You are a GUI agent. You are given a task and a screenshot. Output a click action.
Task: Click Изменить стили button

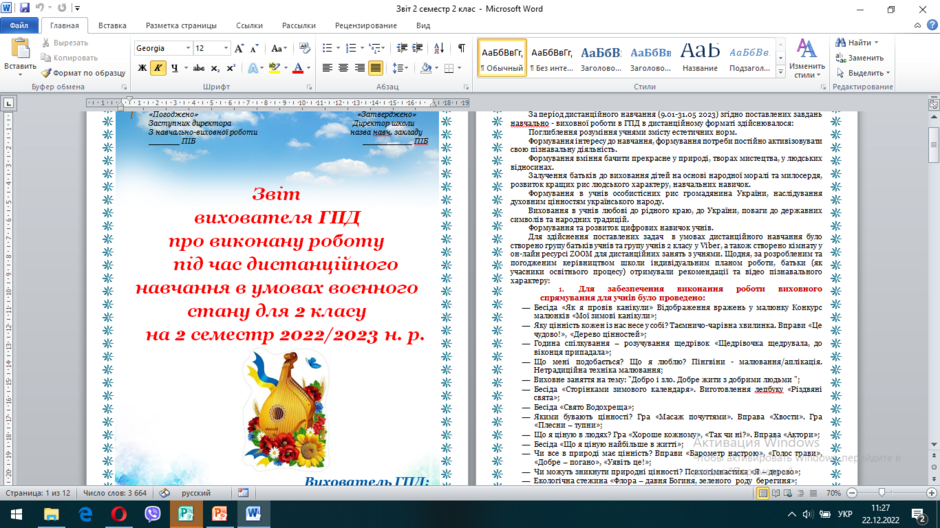coord(807,58)
